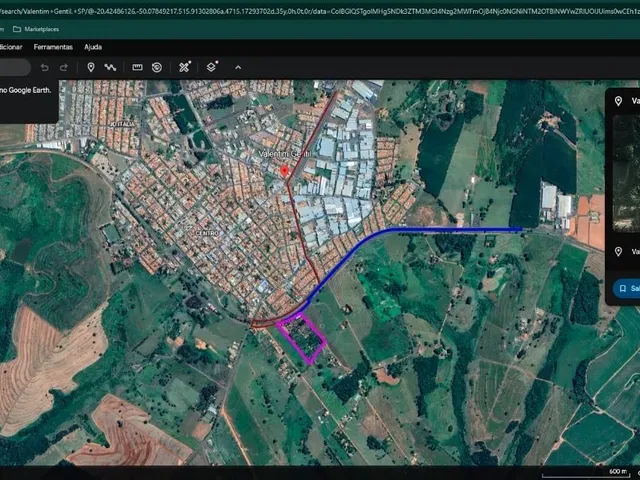Click the satellite icon in the toolbar
This screenshot has width=640, height=480.
pyautogui.click(x=184, y=67)
